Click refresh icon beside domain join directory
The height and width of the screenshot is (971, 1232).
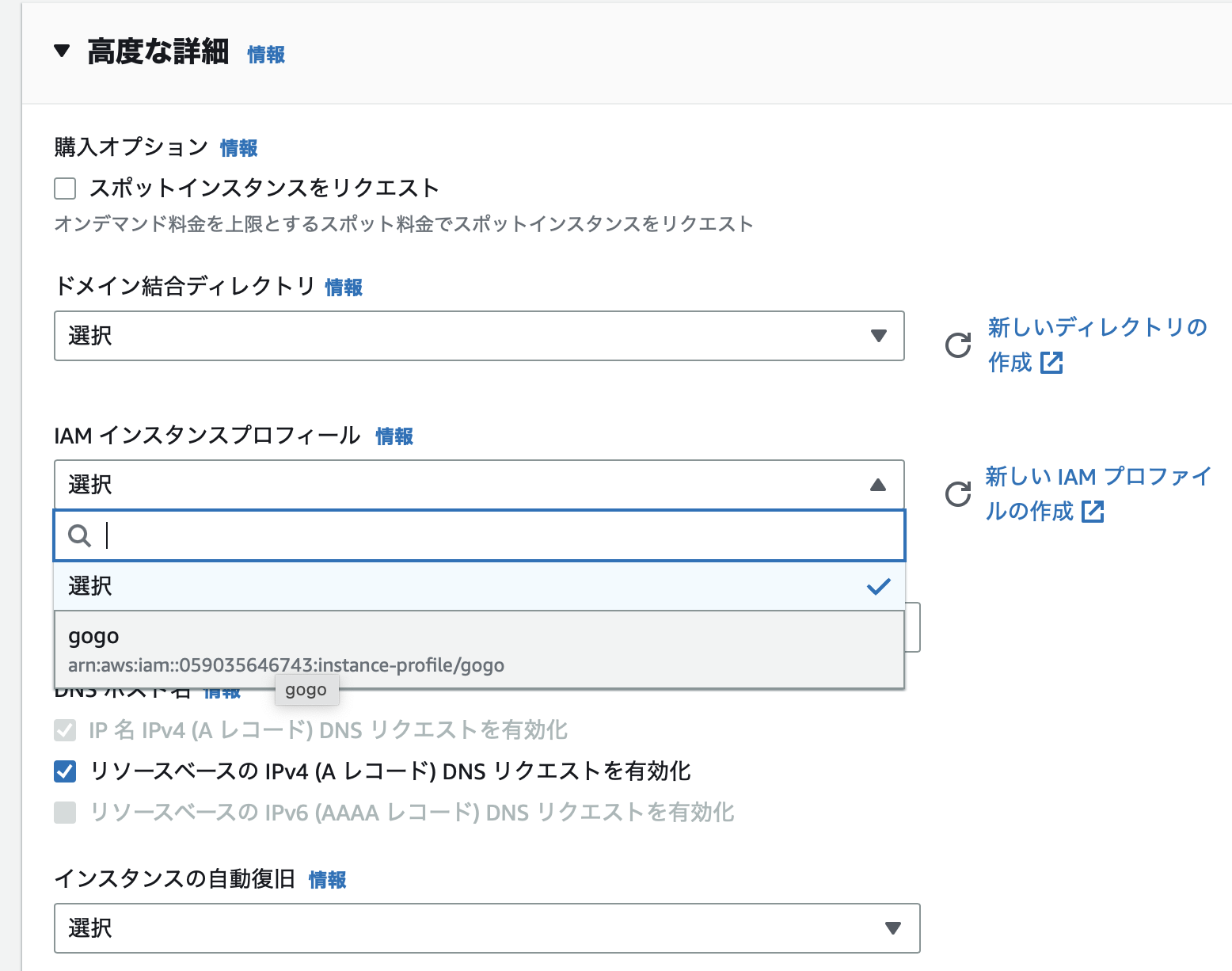[958, 345]
